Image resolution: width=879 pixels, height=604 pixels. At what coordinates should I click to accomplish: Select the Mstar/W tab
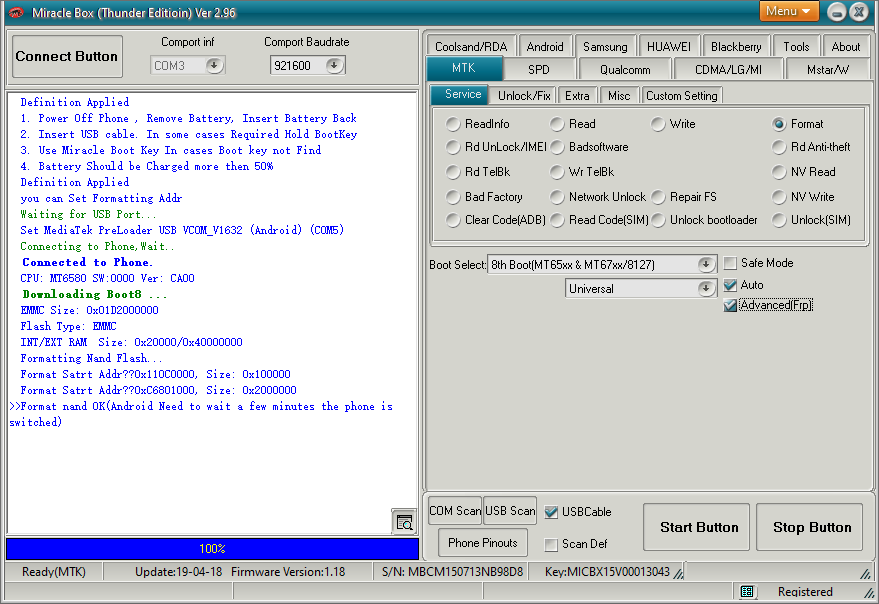pyautogui.click(x=827, y=70)
